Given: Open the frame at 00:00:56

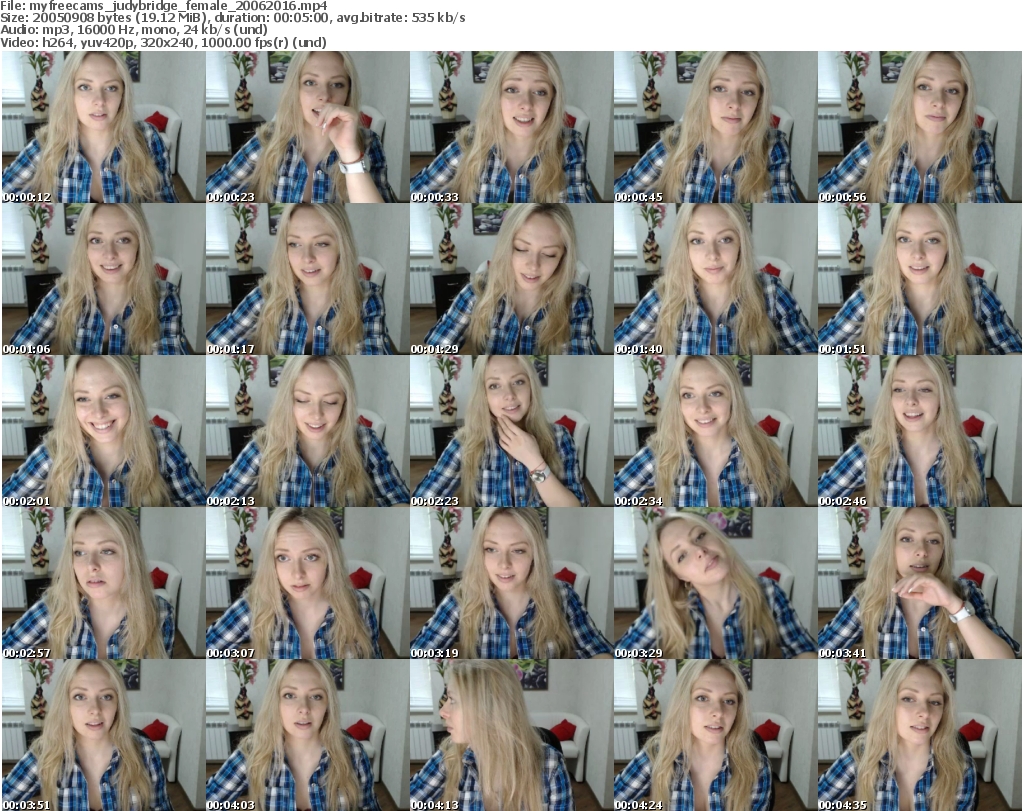Looking at the screenshot, I should pos(920,127).
